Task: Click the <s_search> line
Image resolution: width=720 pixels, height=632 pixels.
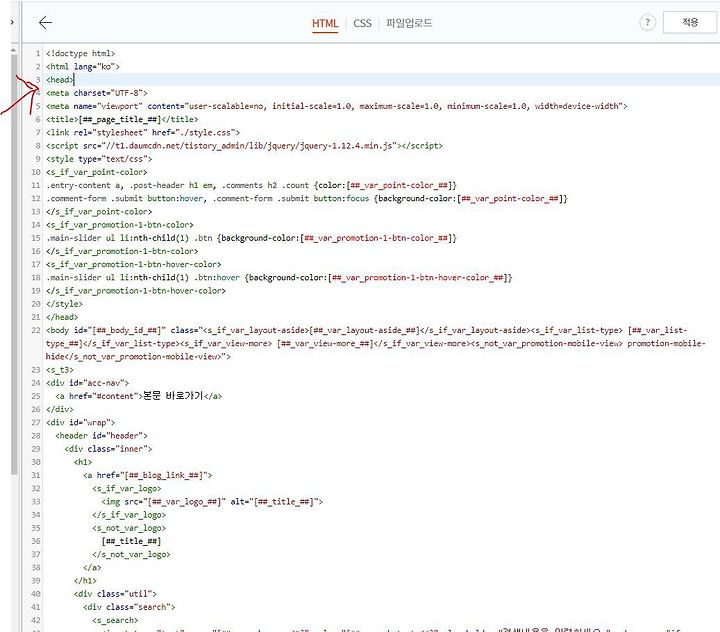Action: coord(115,621)
